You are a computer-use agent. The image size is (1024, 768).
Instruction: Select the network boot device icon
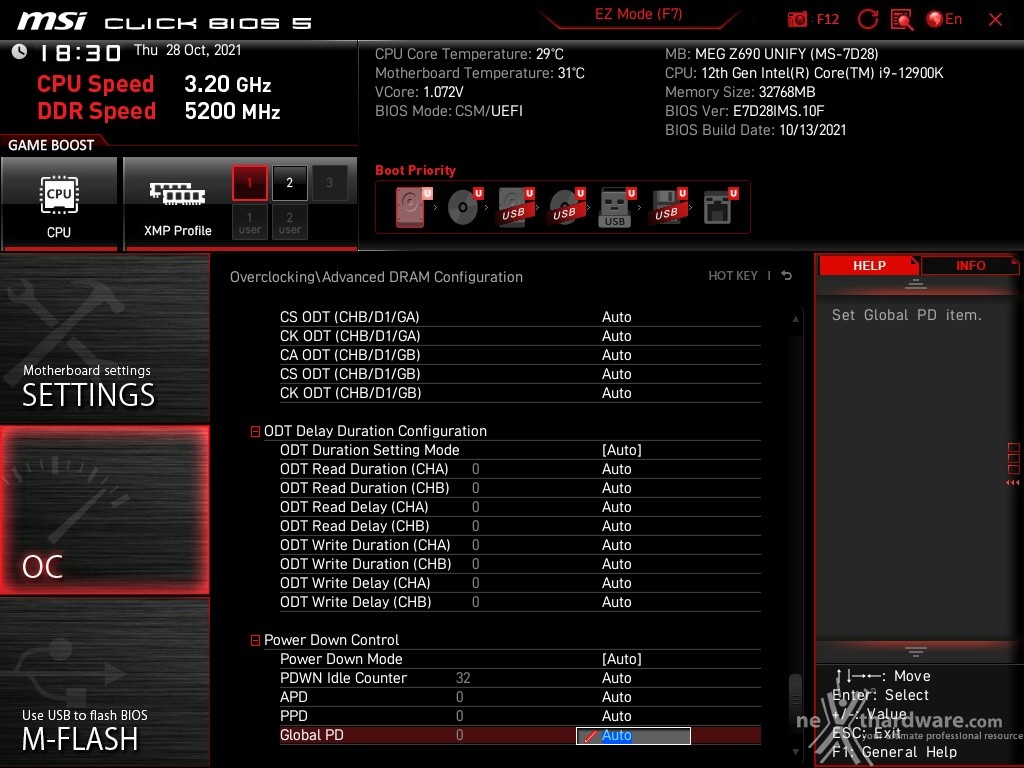719,206
